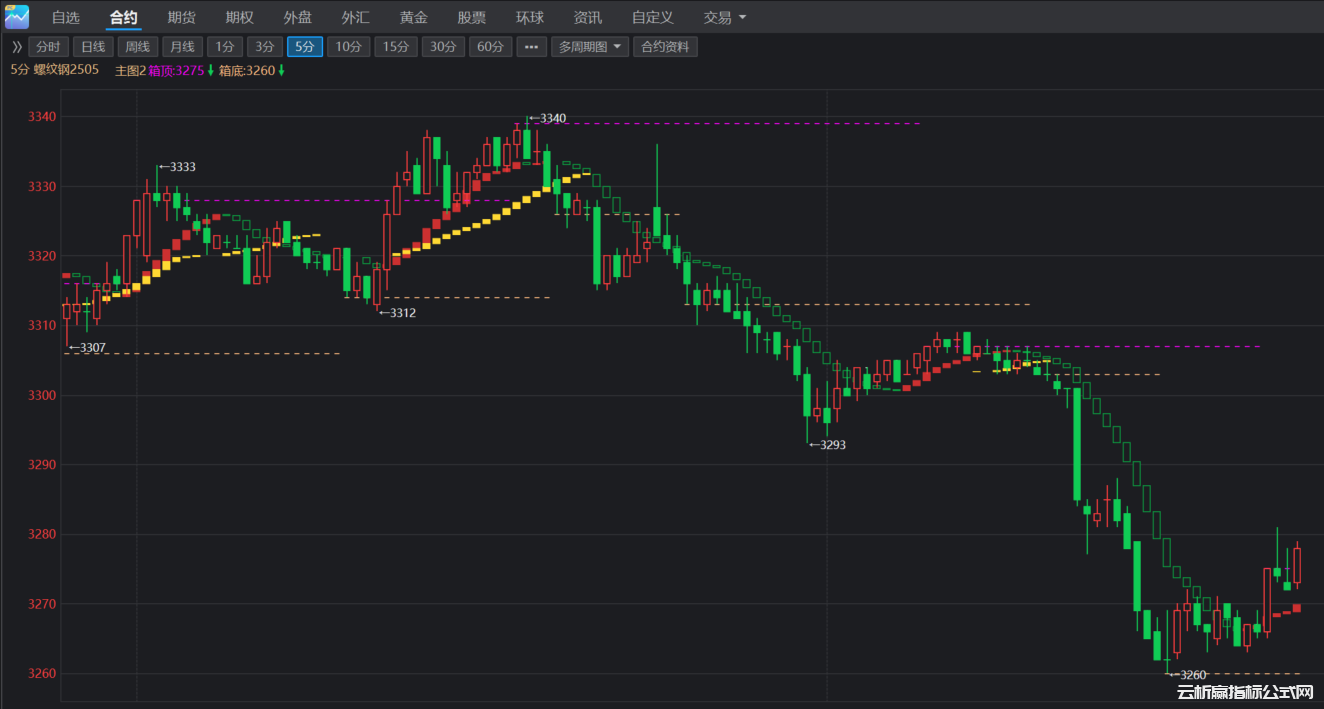1324x709 pixels.
Task: Open the 资讯 tab
Action: coord(588,17)
